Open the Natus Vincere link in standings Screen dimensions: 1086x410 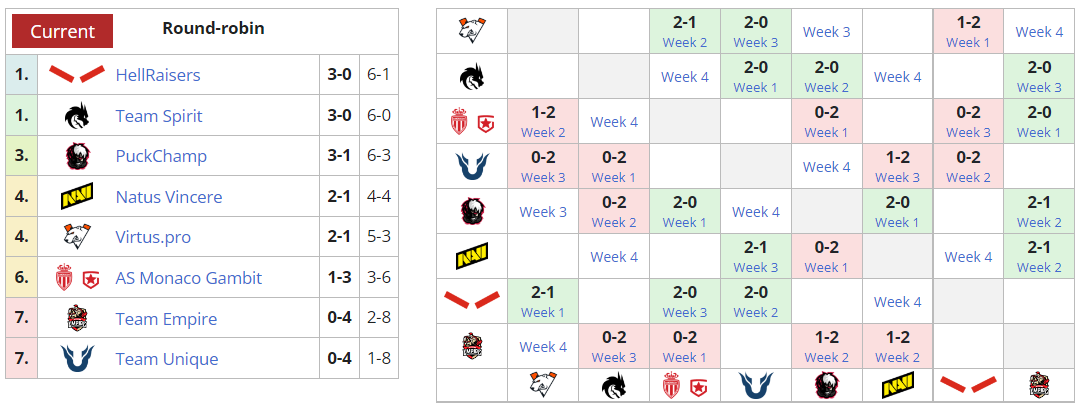click(169, 197)
